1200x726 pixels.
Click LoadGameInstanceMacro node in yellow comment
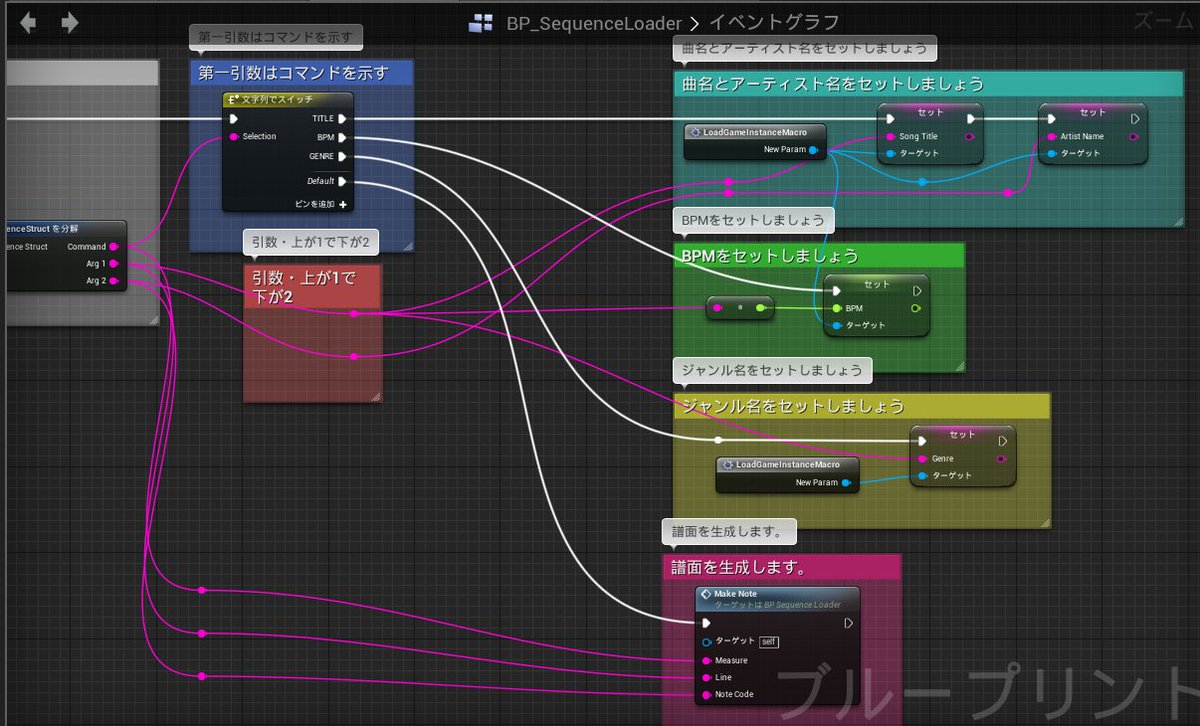[x=788, y=465]
